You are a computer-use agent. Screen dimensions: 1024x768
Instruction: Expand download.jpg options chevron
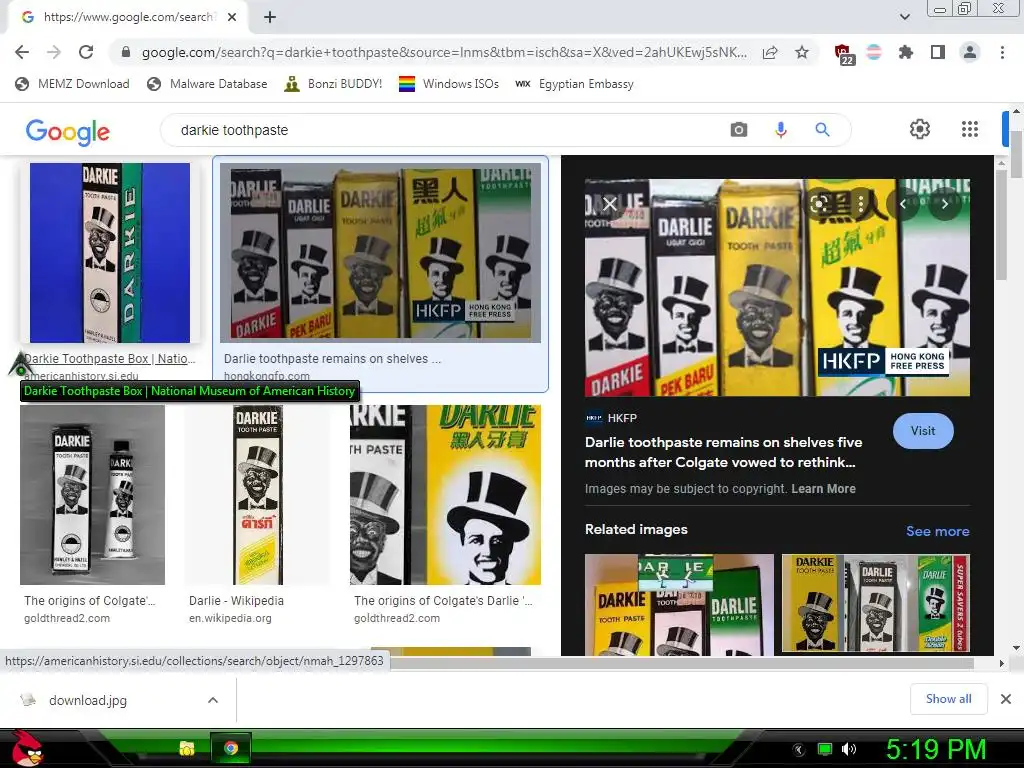[x=212, y=700]
